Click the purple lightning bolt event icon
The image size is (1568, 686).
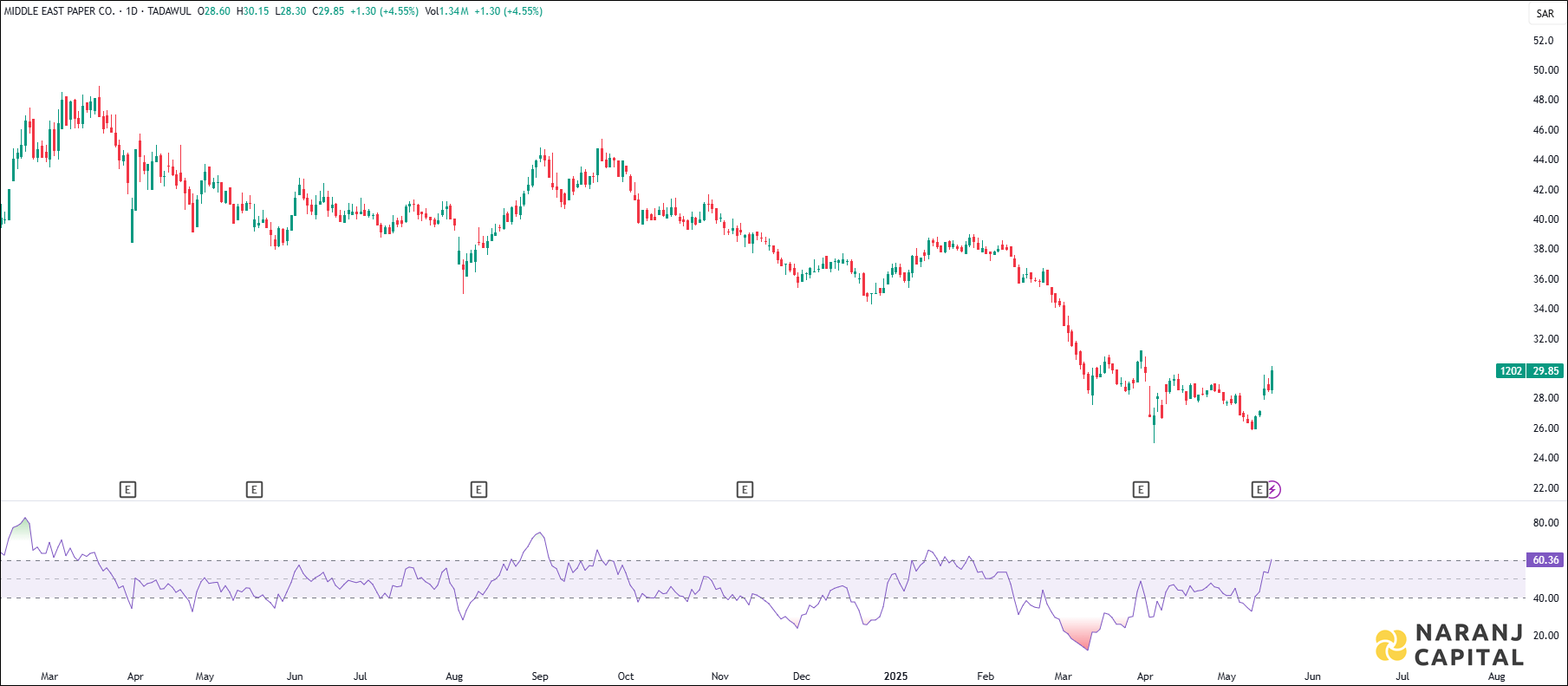(x=1272, y=490)
